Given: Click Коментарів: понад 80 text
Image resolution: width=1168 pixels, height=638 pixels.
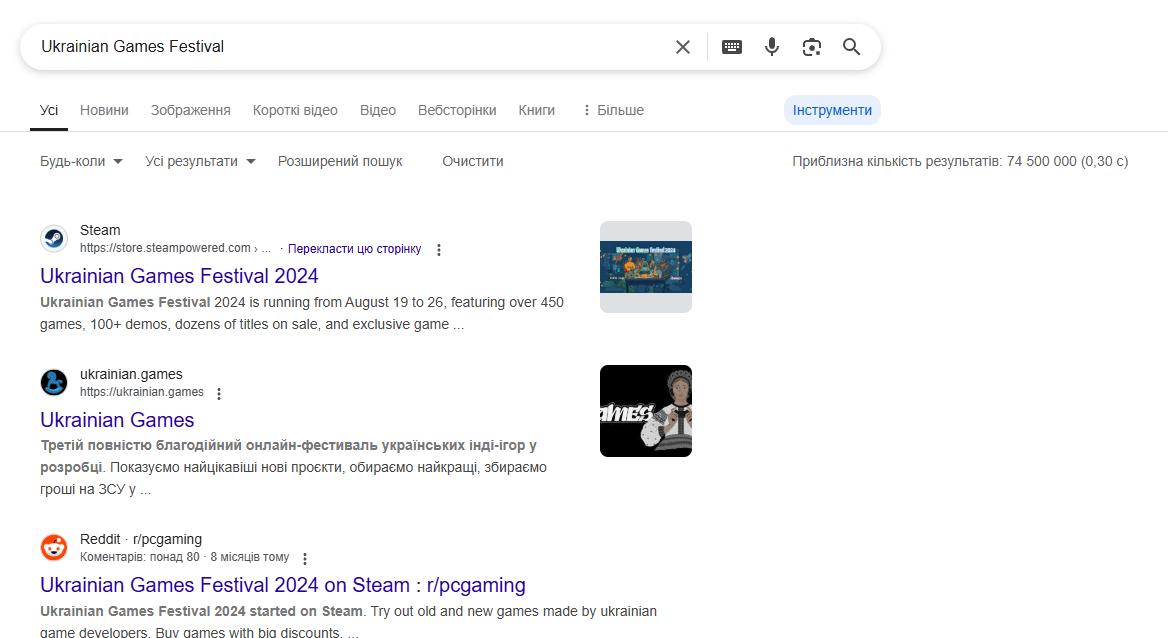Looking at the screenshot, I should point(140,557).
